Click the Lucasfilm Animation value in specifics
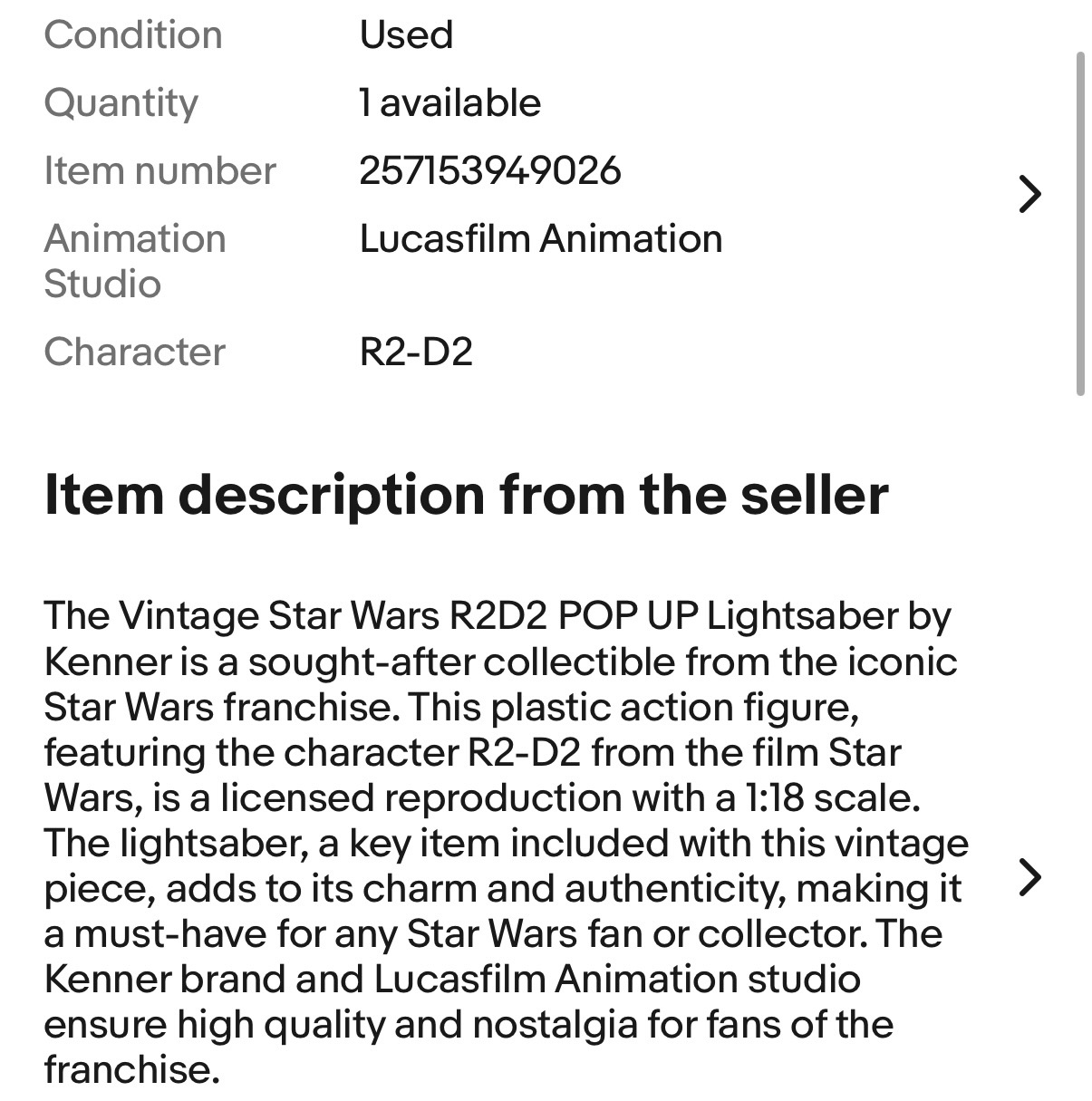The height and width of the screenshot is (1101, 1092). tap(541, 239)
